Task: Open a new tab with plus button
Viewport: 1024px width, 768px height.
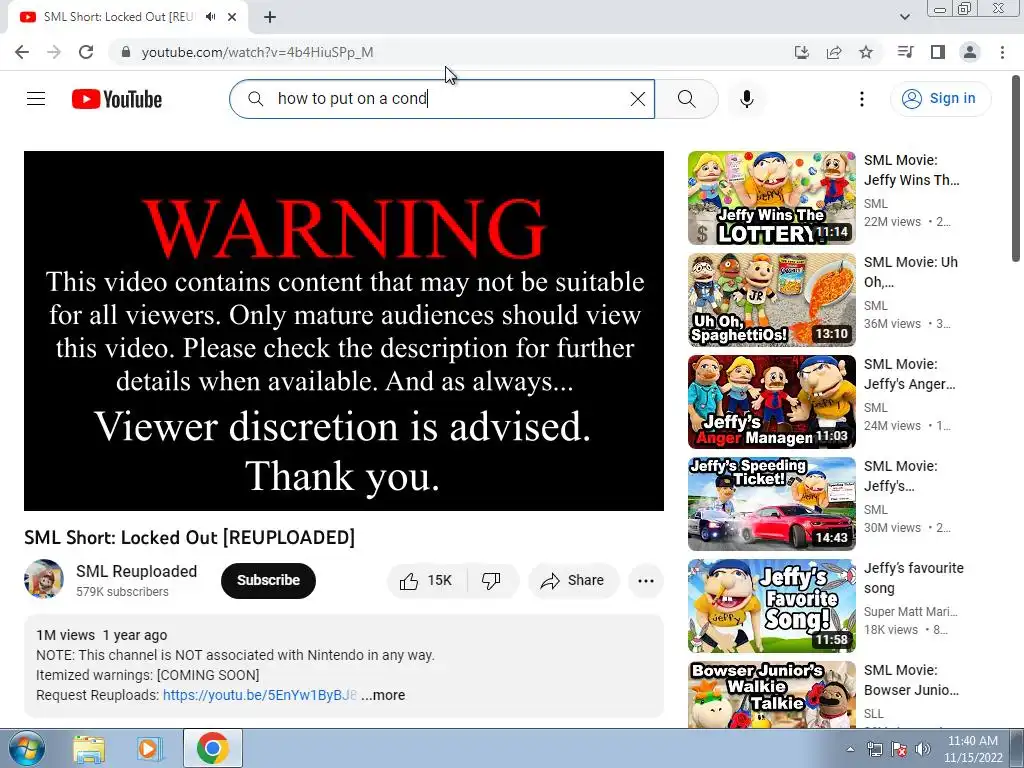Action: [270, 17]
